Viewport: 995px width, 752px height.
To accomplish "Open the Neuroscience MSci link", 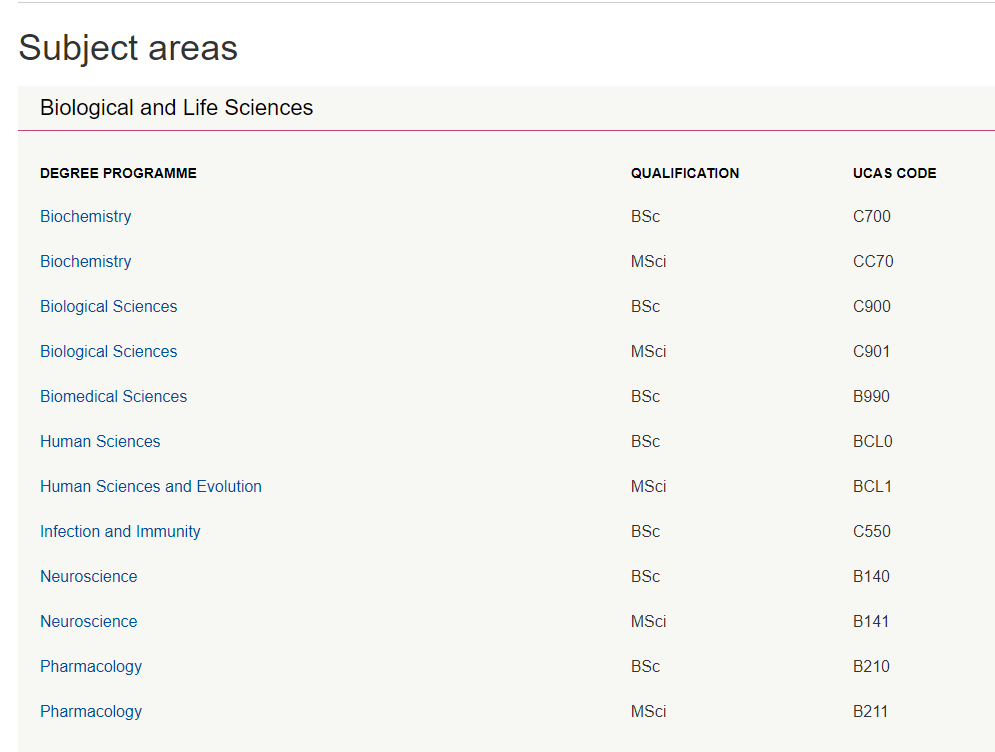I will coord(89,622).
